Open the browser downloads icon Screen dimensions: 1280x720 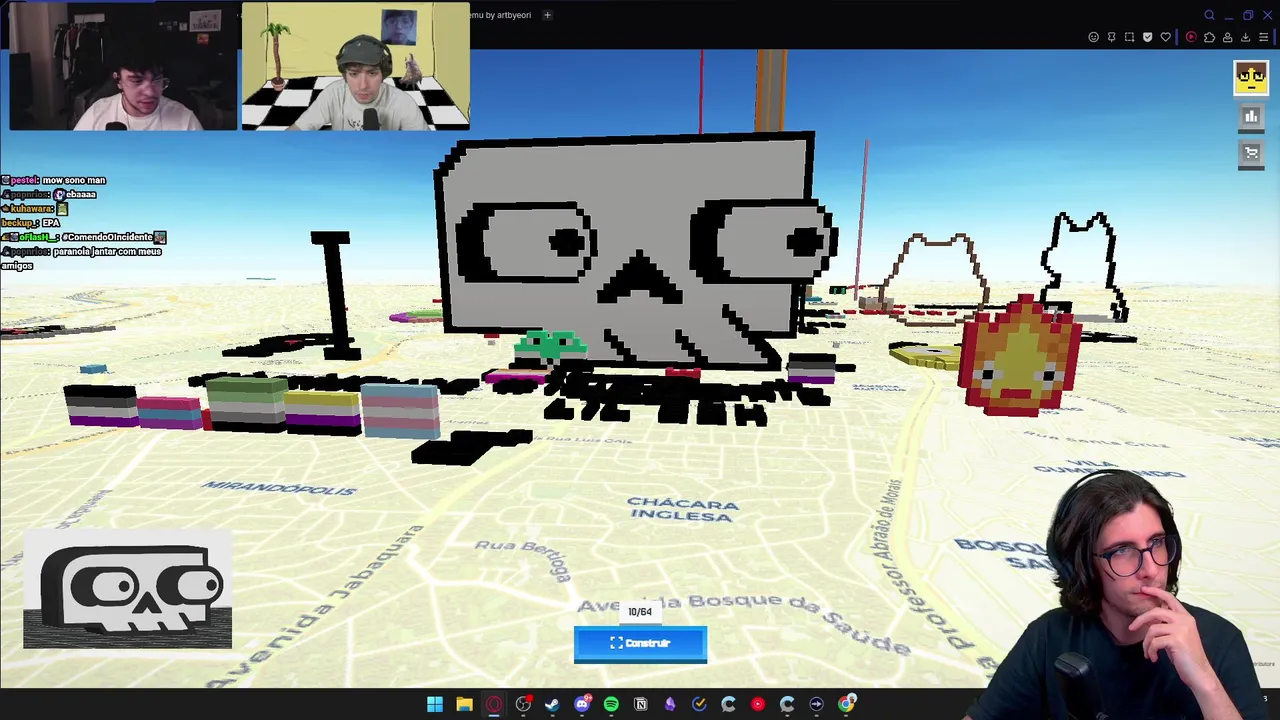pos(1245,37)
